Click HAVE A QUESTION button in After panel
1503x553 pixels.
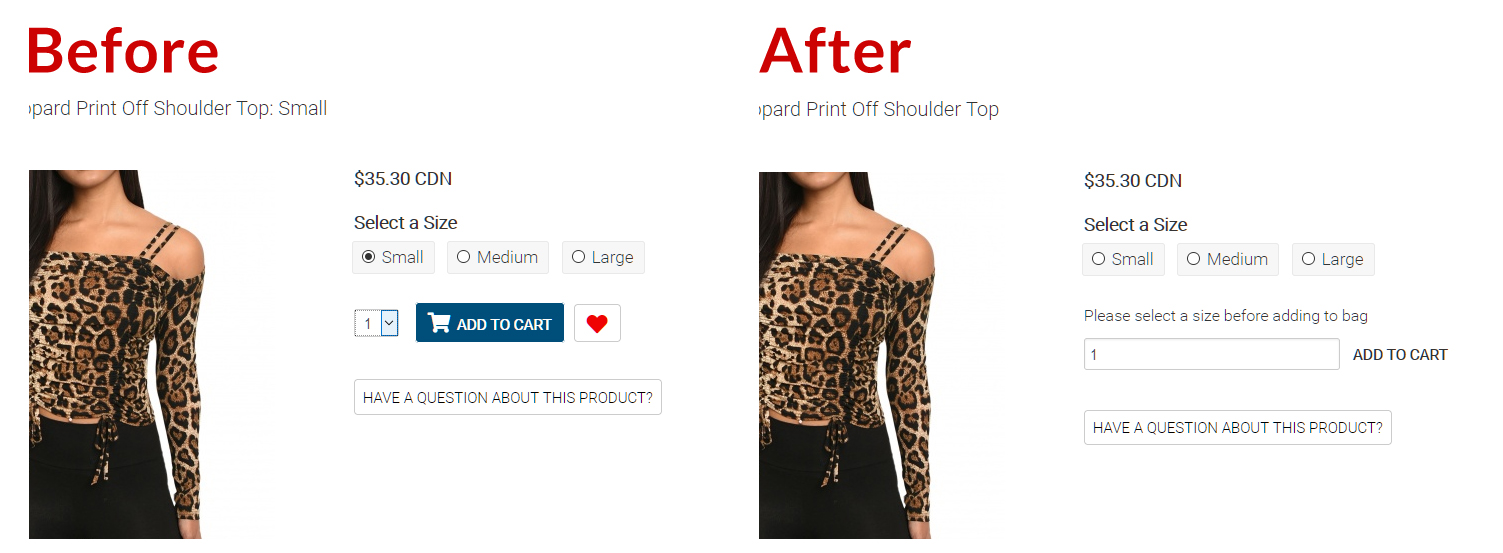pyautogui.click(x=1238, y=427)
